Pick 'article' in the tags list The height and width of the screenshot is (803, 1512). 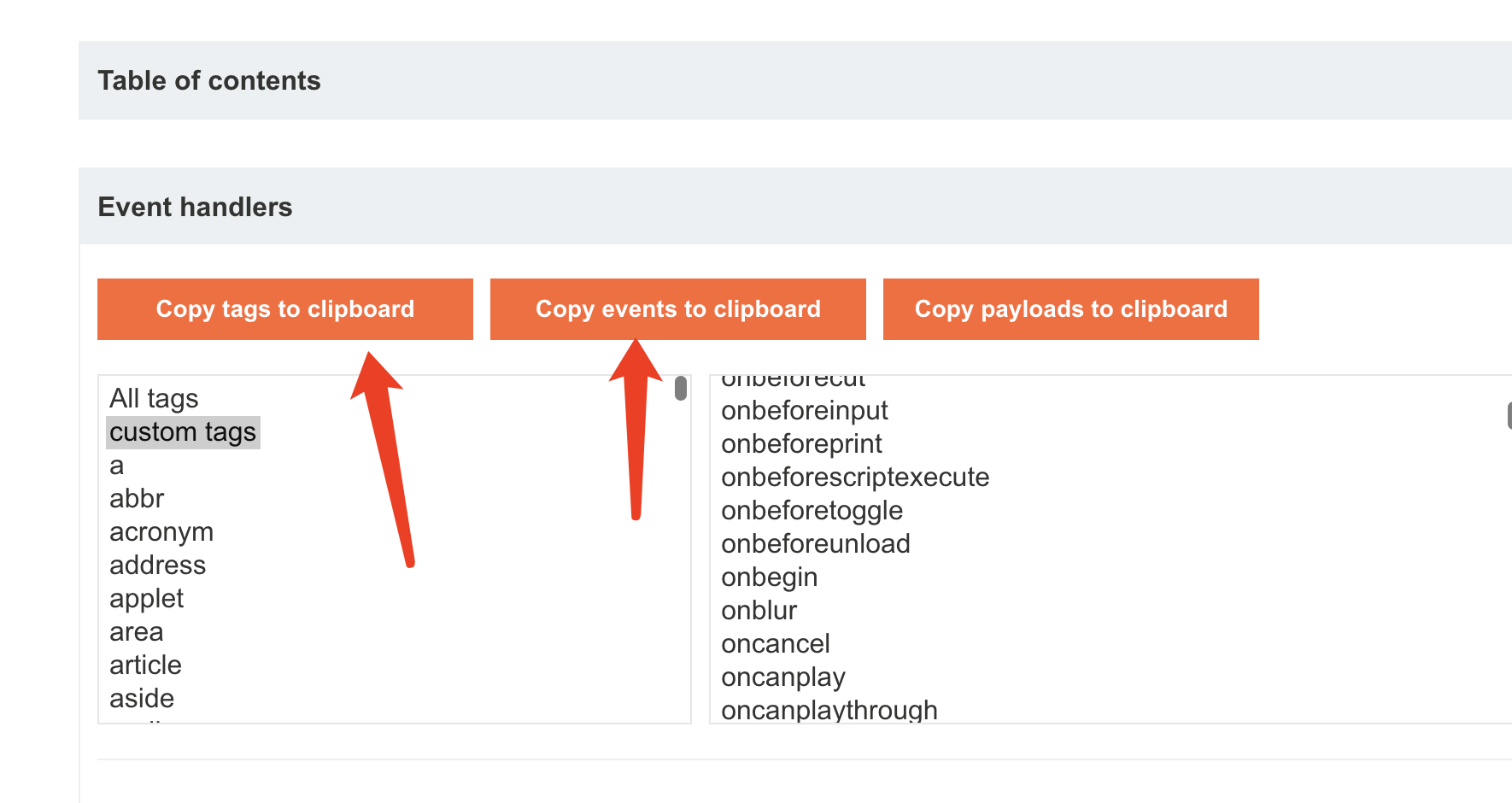[145, 665]
